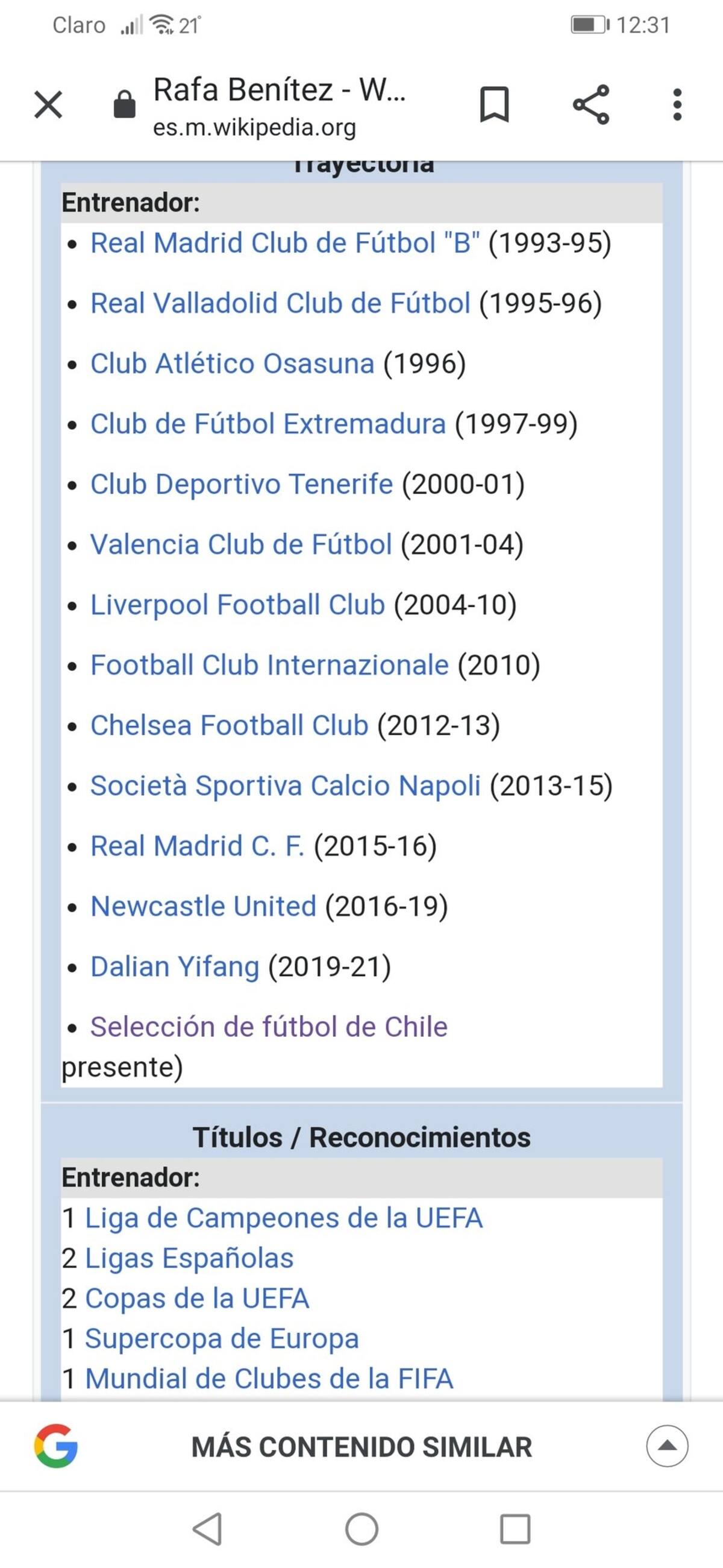Open recent apps with square button

(x=515, y=1528)
